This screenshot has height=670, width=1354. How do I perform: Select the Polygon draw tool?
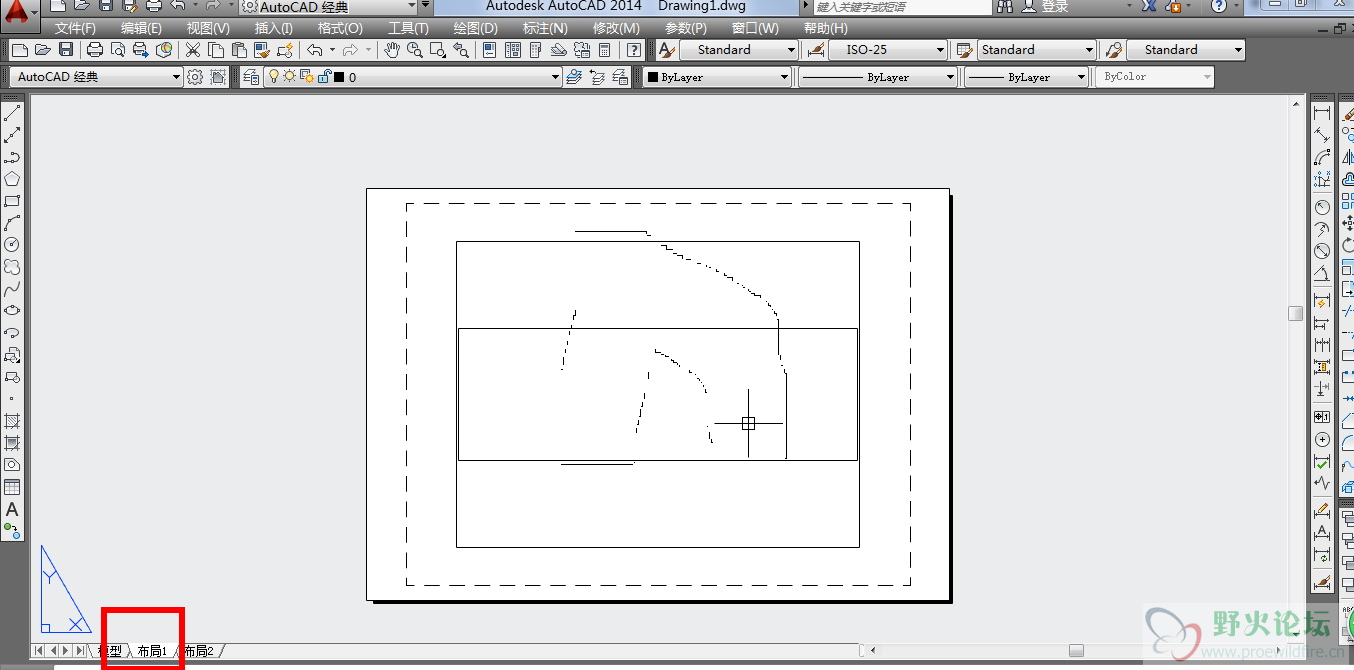(12, 179)
